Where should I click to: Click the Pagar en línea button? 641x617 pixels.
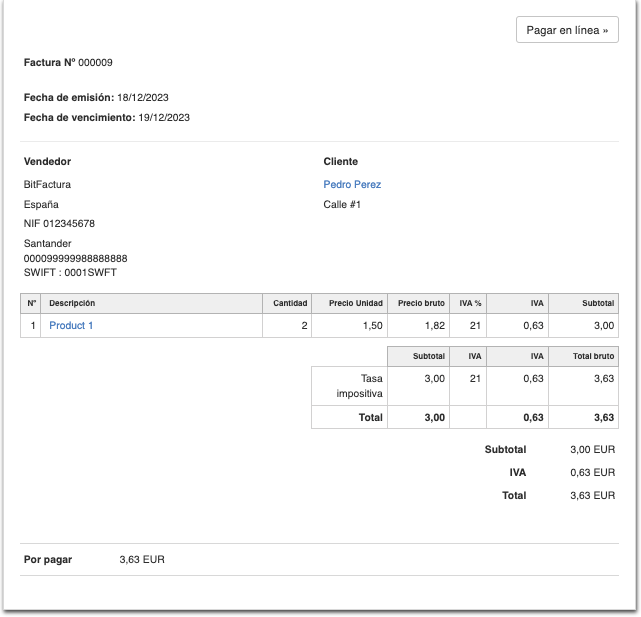click(567, 30)
